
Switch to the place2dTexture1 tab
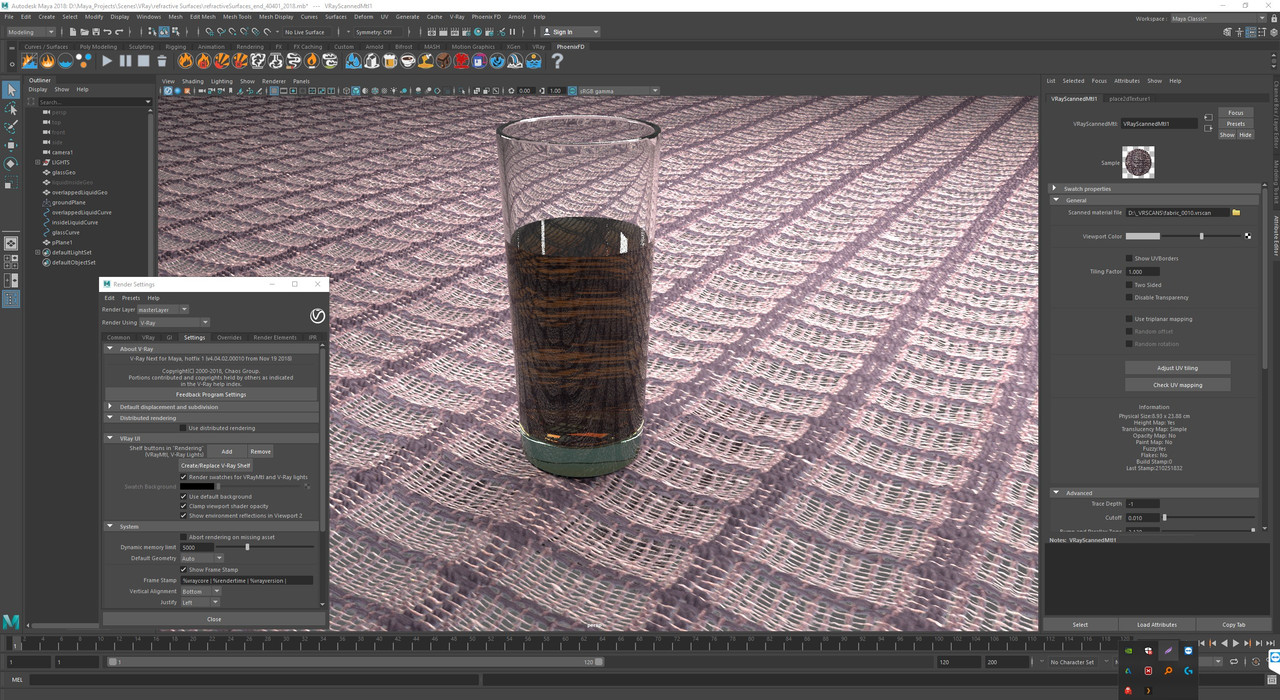(1129, 99)
